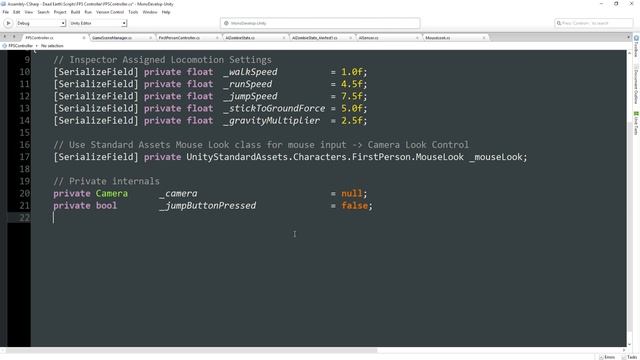Switch to the FirstPersonController.cs tab
Image resolution: width=640 pixels, height=360 pixels.
pyautogui.click(x=188, y=38)
